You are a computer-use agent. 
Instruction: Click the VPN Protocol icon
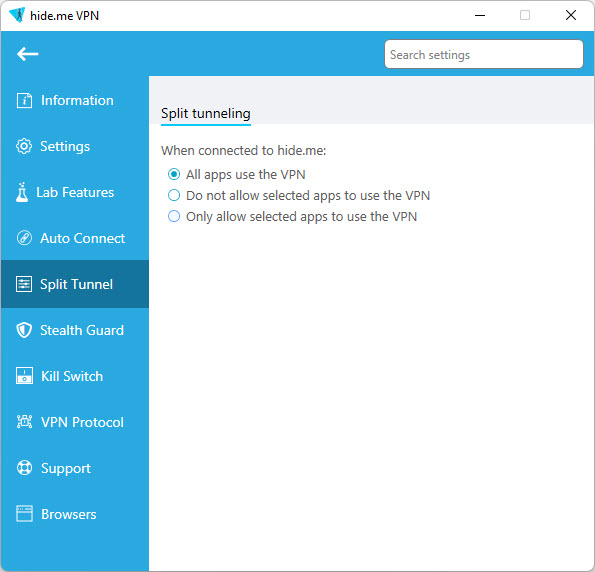(24, 422)
